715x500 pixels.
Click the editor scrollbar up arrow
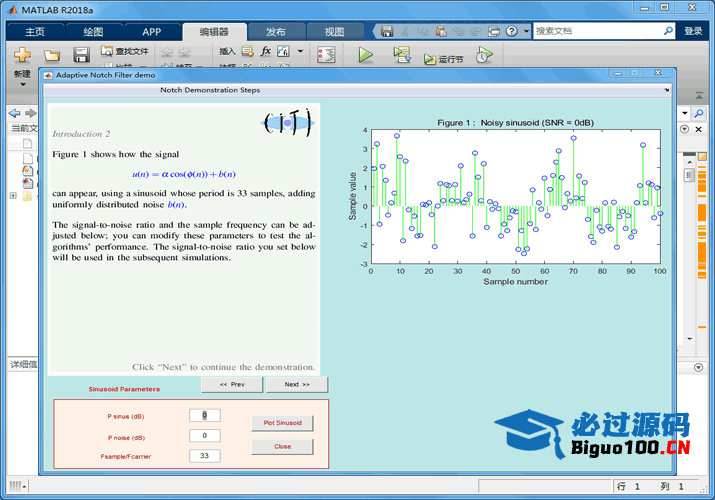(689, 163)
